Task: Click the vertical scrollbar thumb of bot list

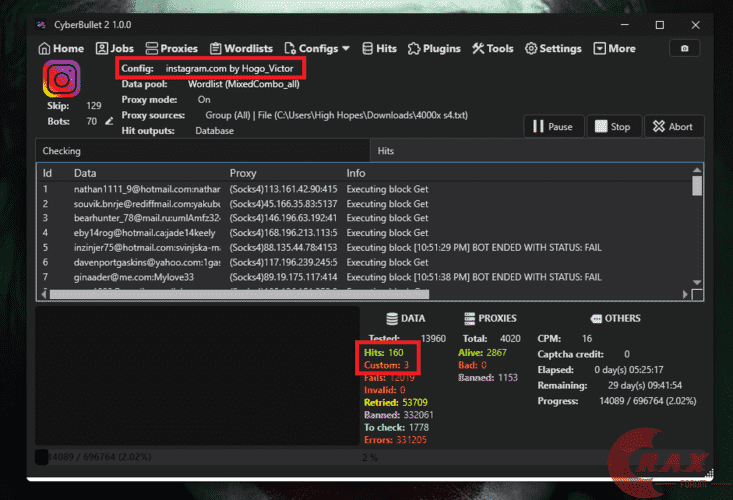Action: (x=697, y=186)
